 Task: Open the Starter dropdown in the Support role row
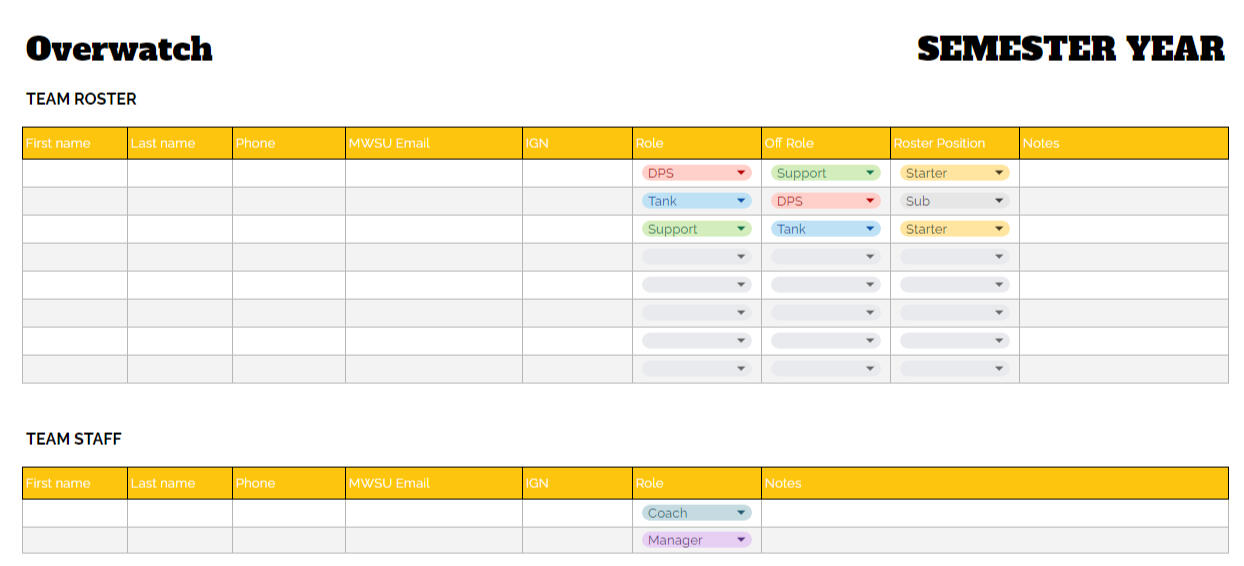click(x=954, y=229)
